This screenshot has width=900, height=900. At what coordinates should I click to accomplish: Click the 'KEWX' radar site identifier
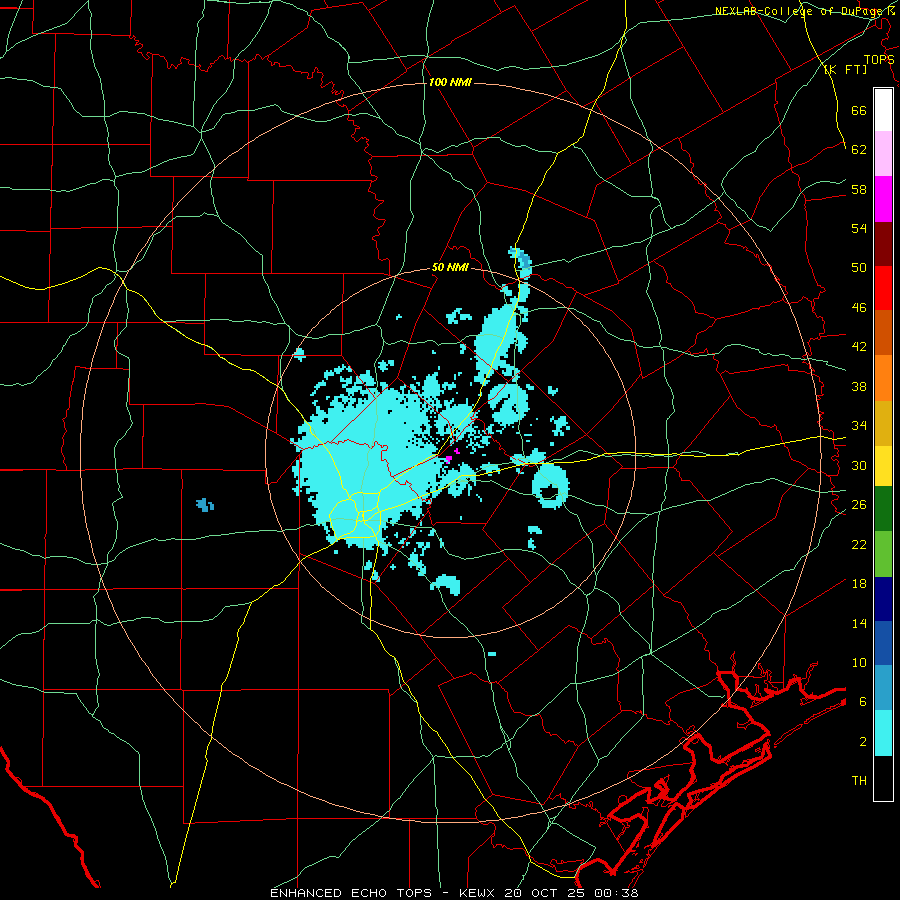coord(479,893)
